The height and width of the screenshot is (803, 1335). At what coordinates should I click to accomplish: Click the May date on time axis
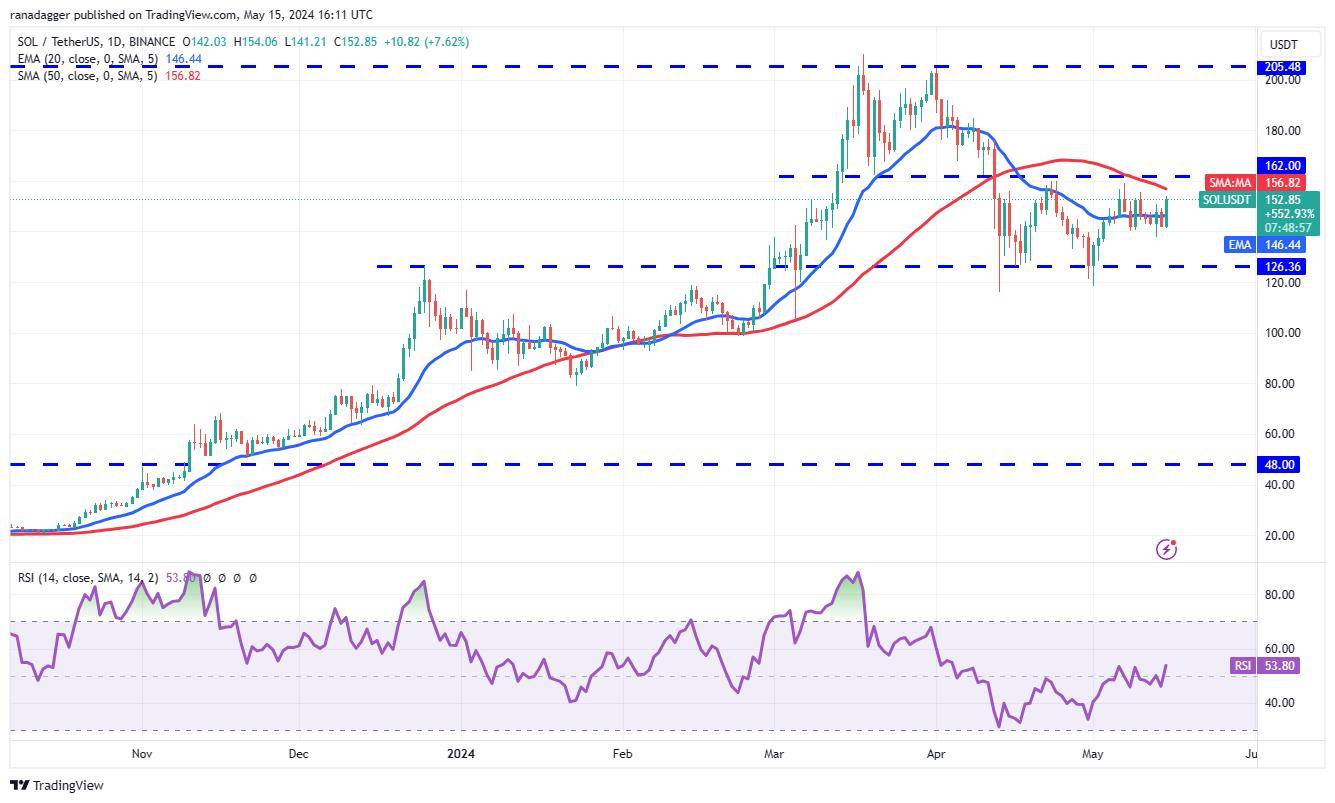coord(1093,754)
